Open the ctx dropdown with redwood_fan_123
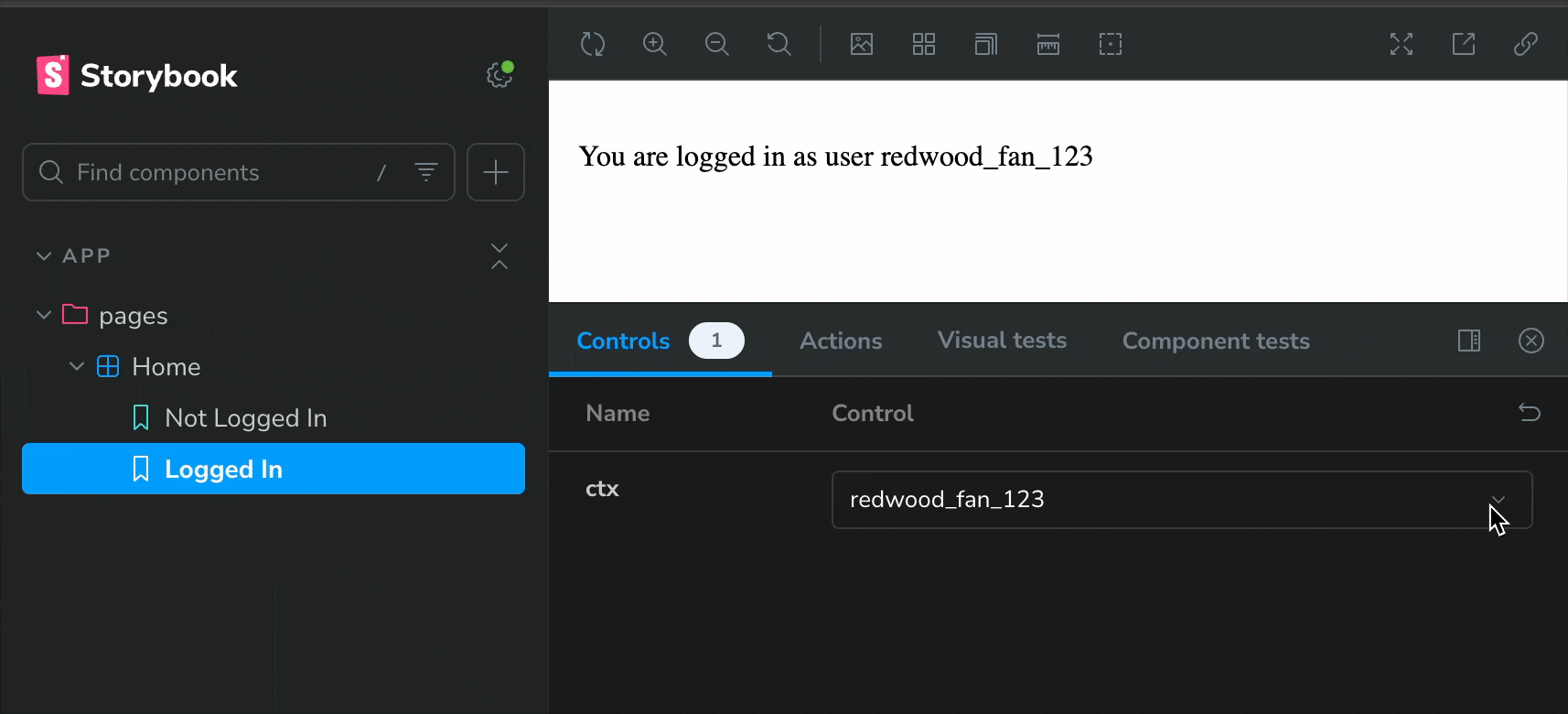 (x=1181, y=500)
